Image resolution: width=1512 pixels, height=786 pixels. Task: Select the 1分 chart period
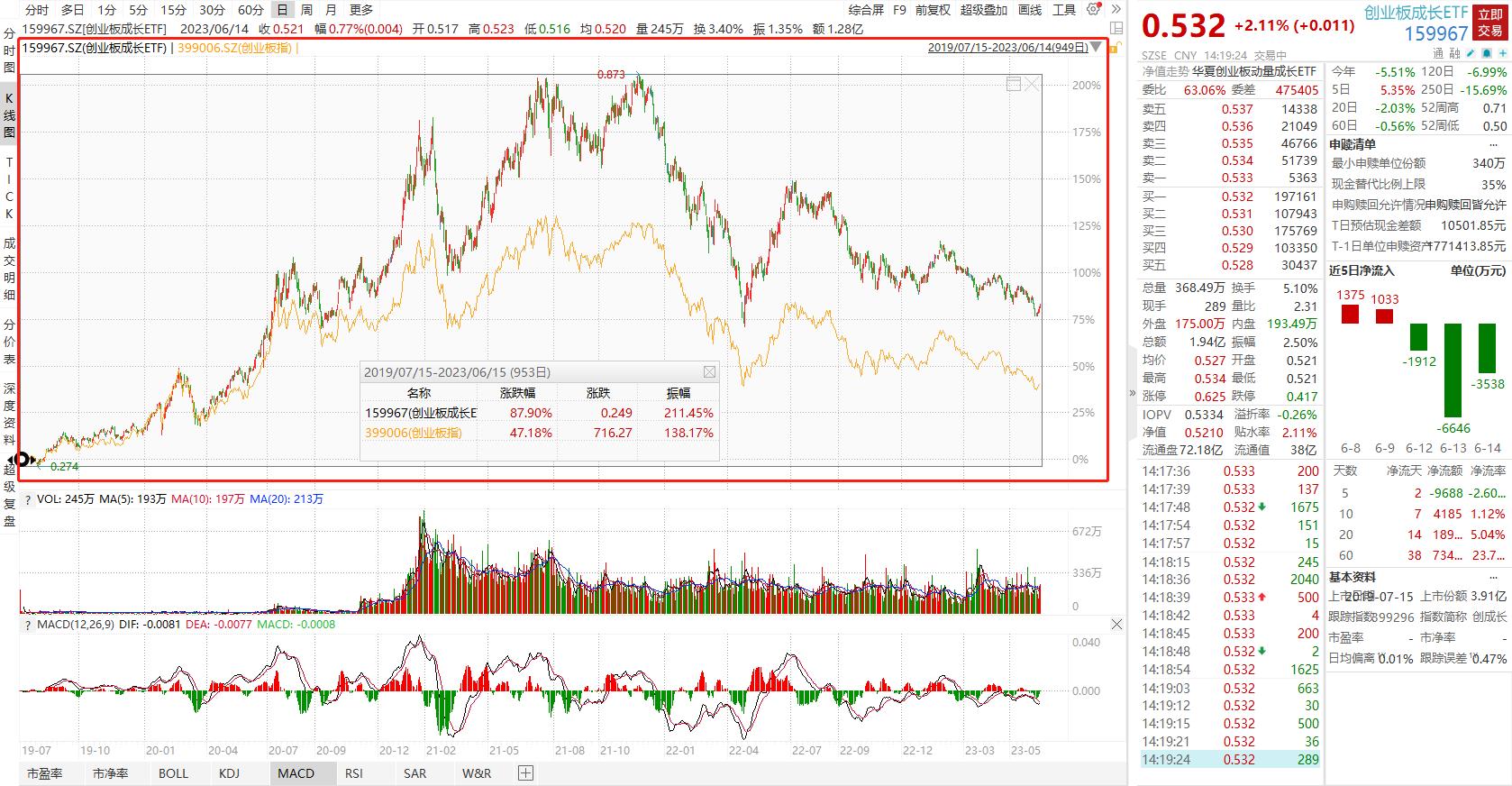[x=107, y=10]
